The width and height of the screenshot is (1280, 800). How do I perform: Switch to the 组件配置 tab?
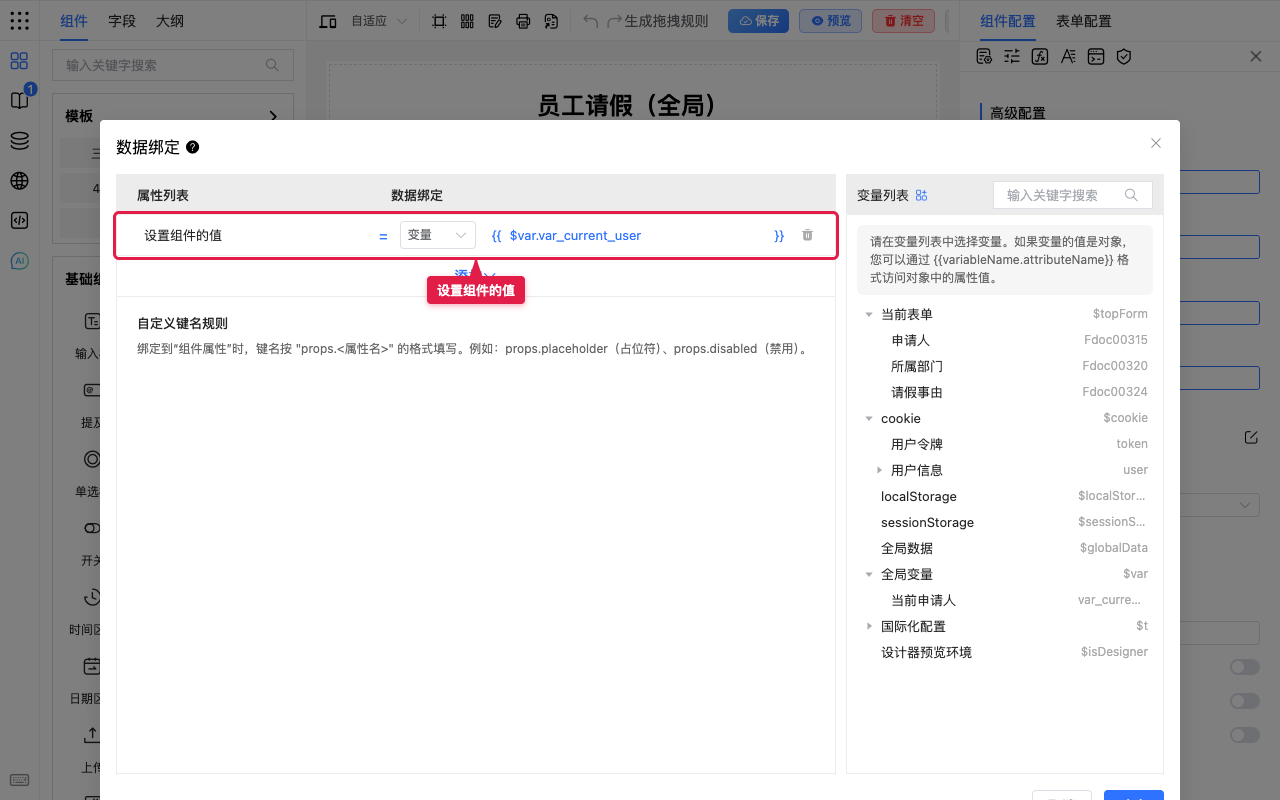click(x=1008, y=21)
